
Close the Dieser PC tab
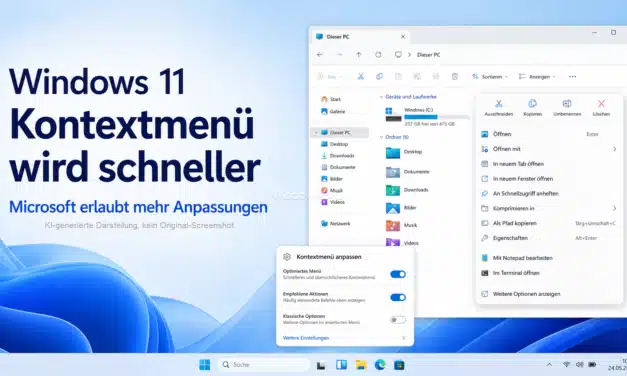point(403,37)
